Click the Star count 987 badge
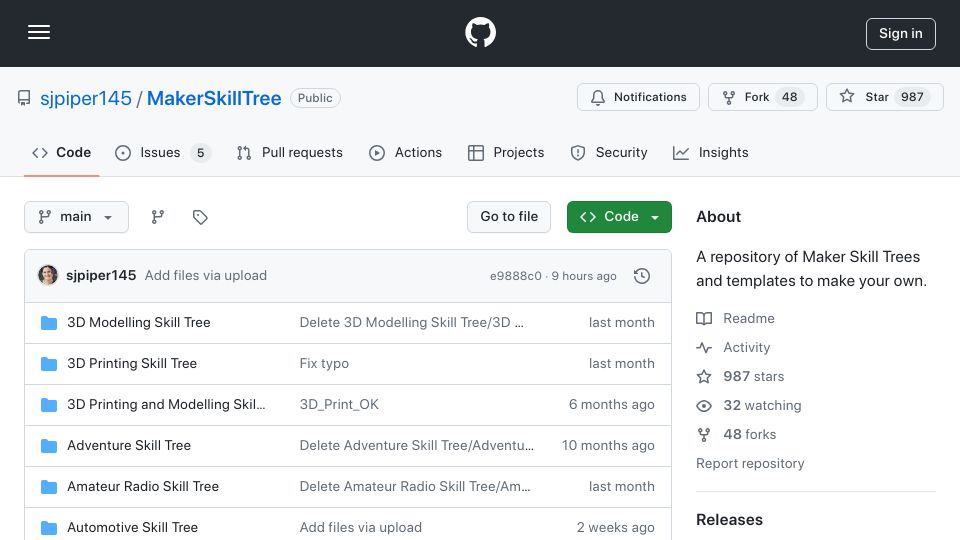The width and height of the screenshot is (960, 540). 912,97
